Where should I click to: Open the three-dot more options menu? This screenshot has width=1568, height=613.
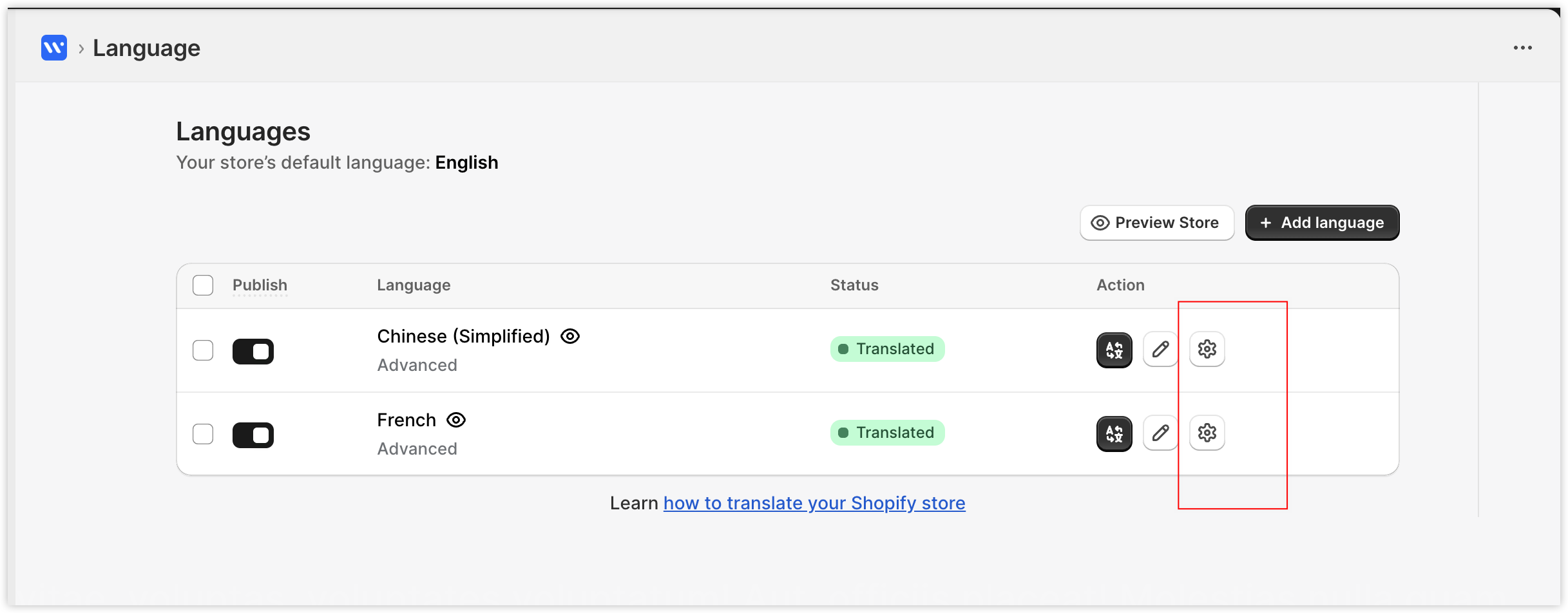pos(1522,48)
